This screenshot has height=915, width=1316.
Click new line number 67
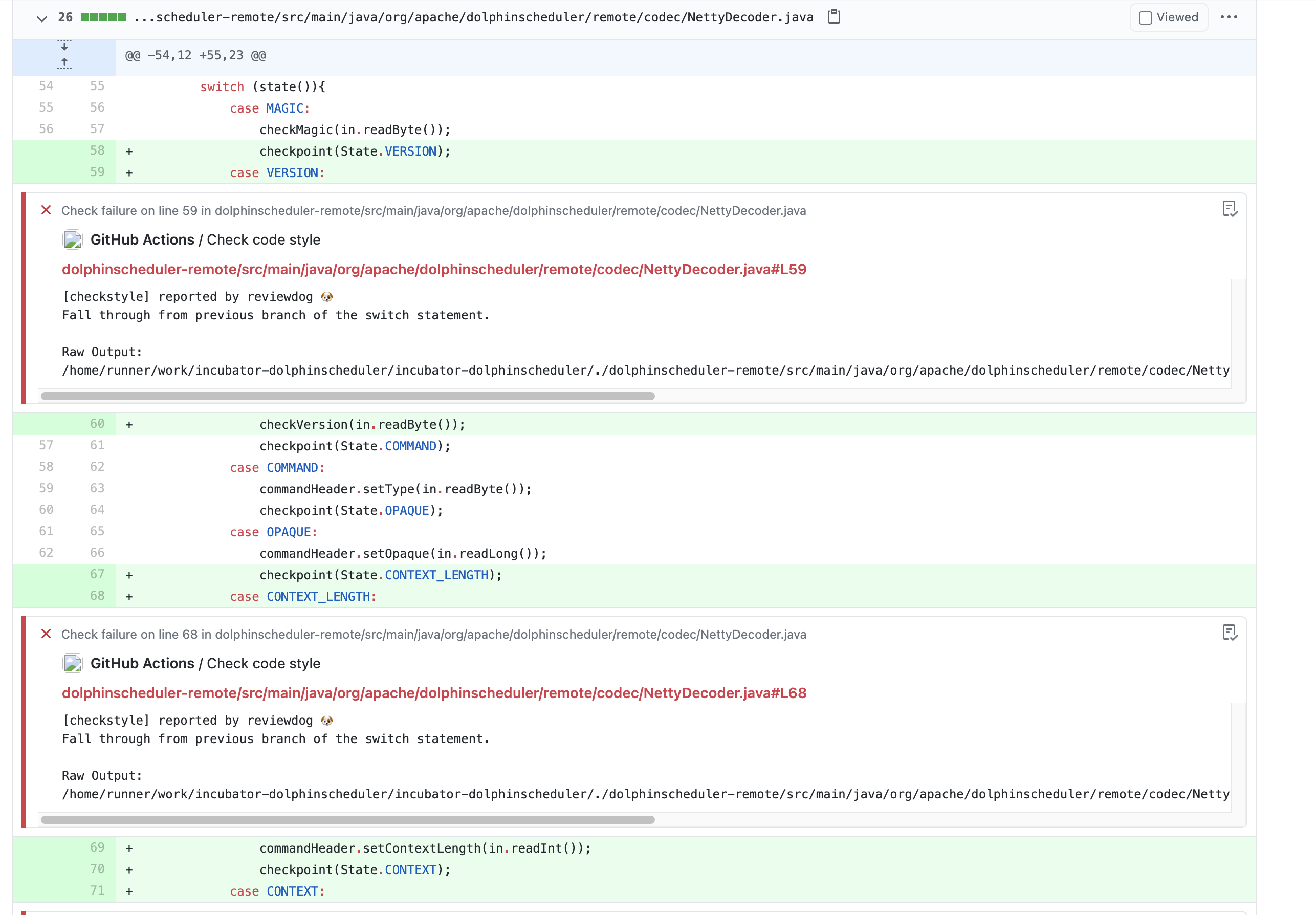[x=97, y=575]
